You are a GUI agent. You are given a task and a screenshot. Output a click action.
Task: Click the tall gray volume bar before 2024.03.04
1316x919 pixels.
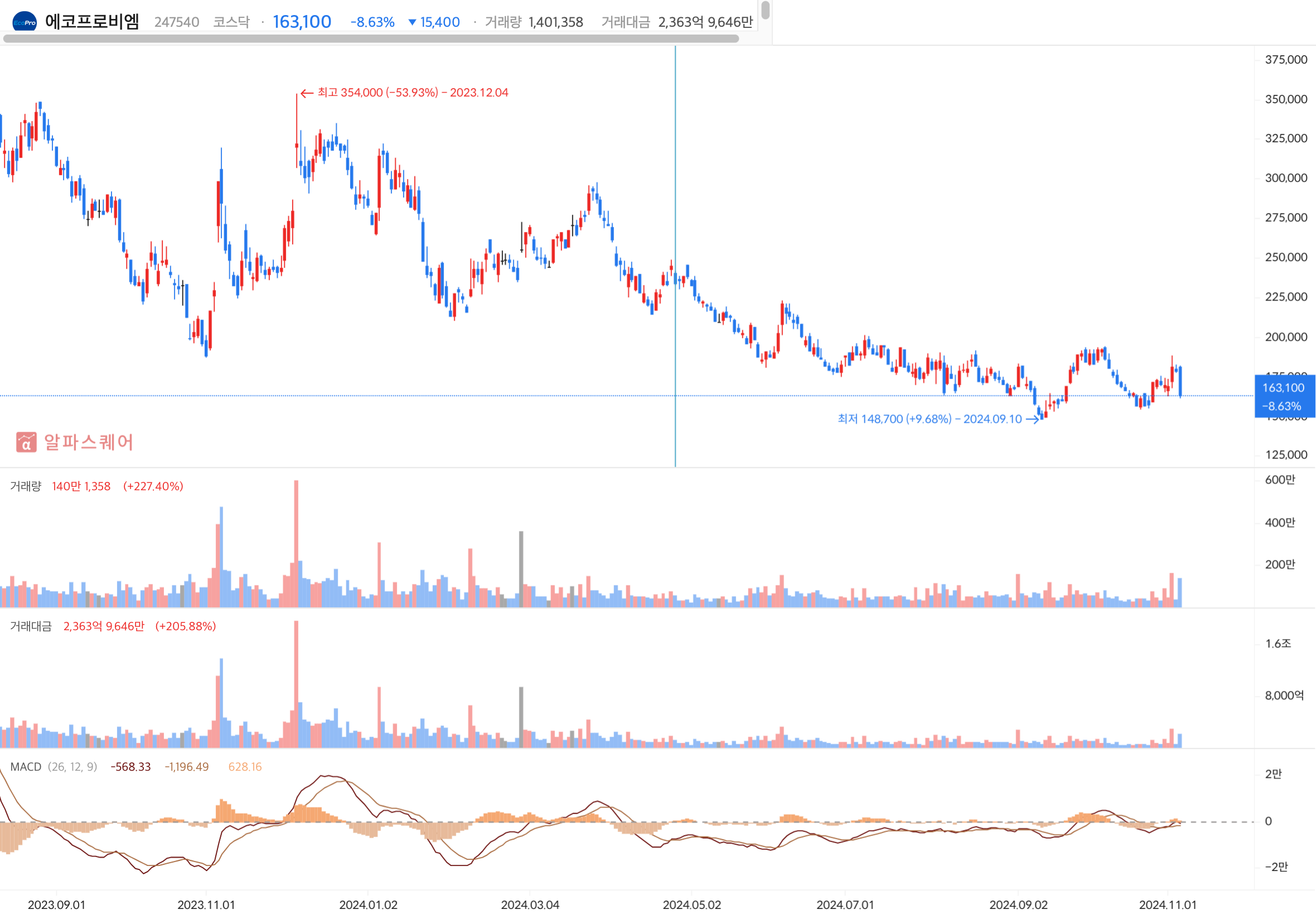click(521, 569)
